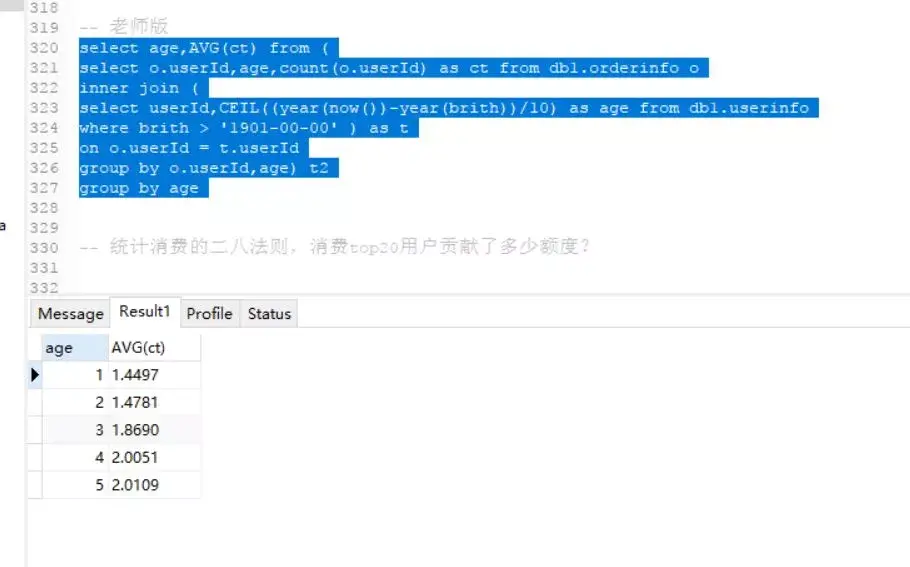
Task: Select the AVG(ct) column header
Action: pyautogui.click(x=154, y=348)
